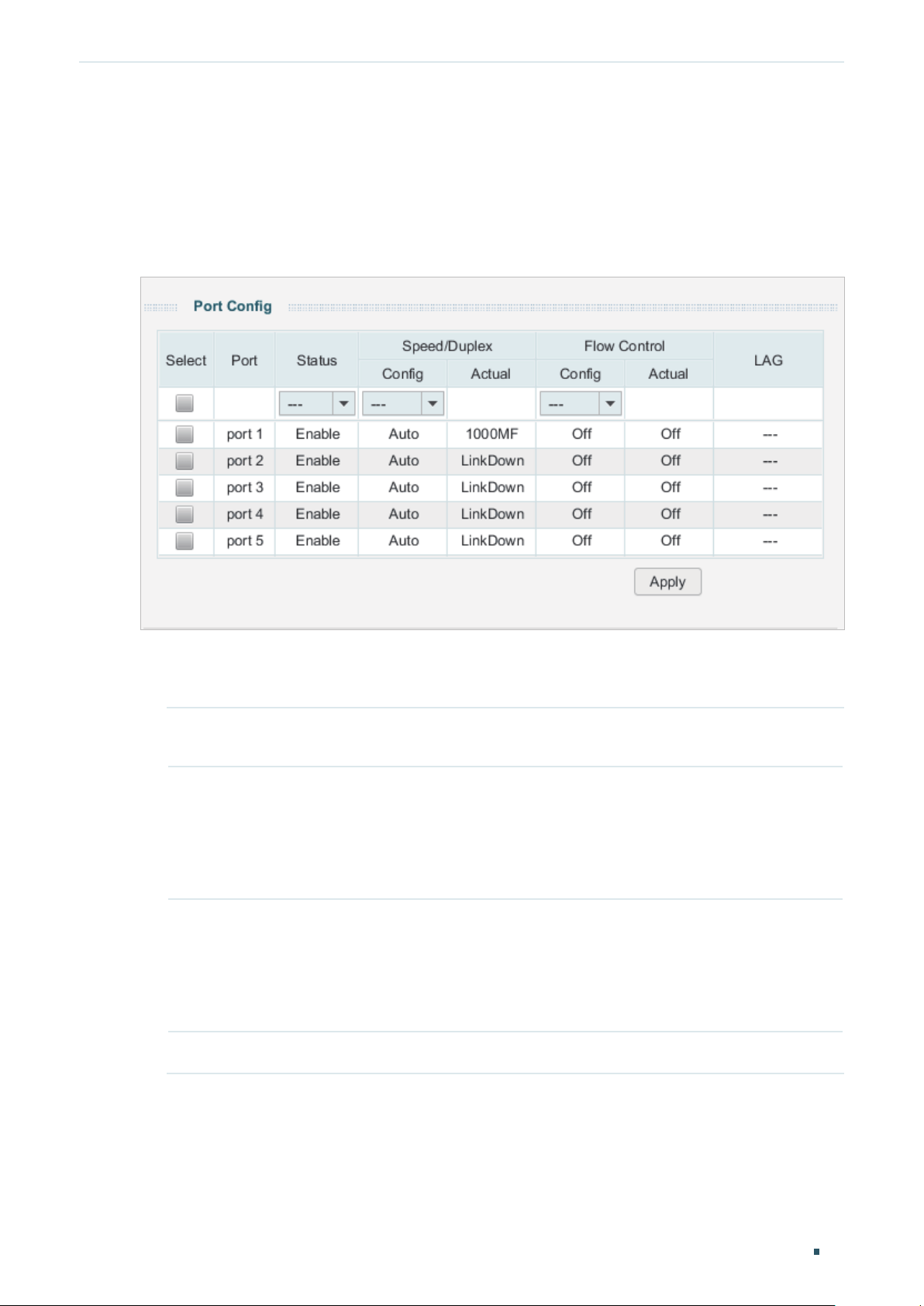Check the select-all checkbox in the header row
Screen dimensions: 924x1306
pos(184,403)
